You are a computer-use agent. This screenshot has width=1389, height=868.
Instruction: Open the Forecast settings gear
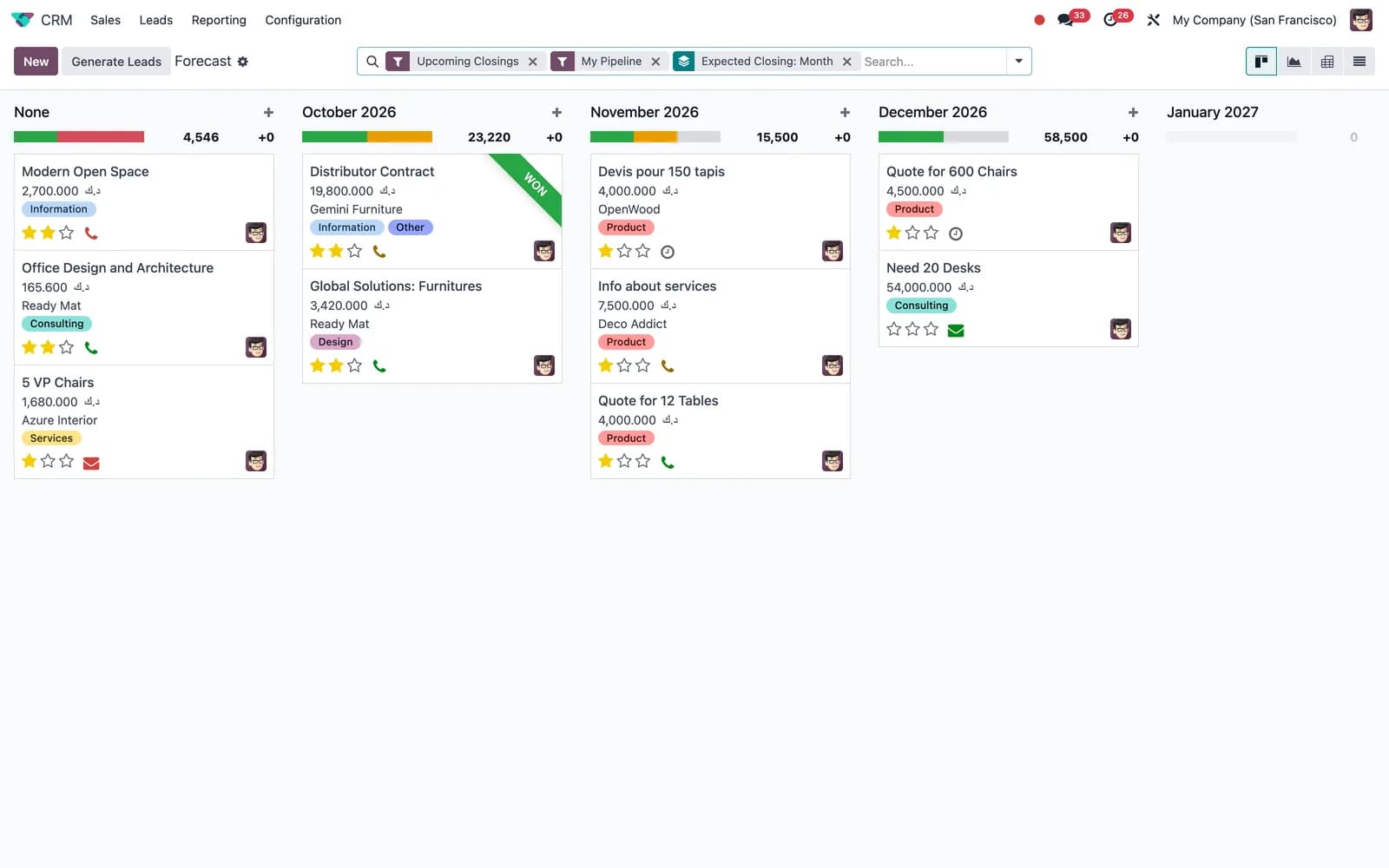[243, 62]
